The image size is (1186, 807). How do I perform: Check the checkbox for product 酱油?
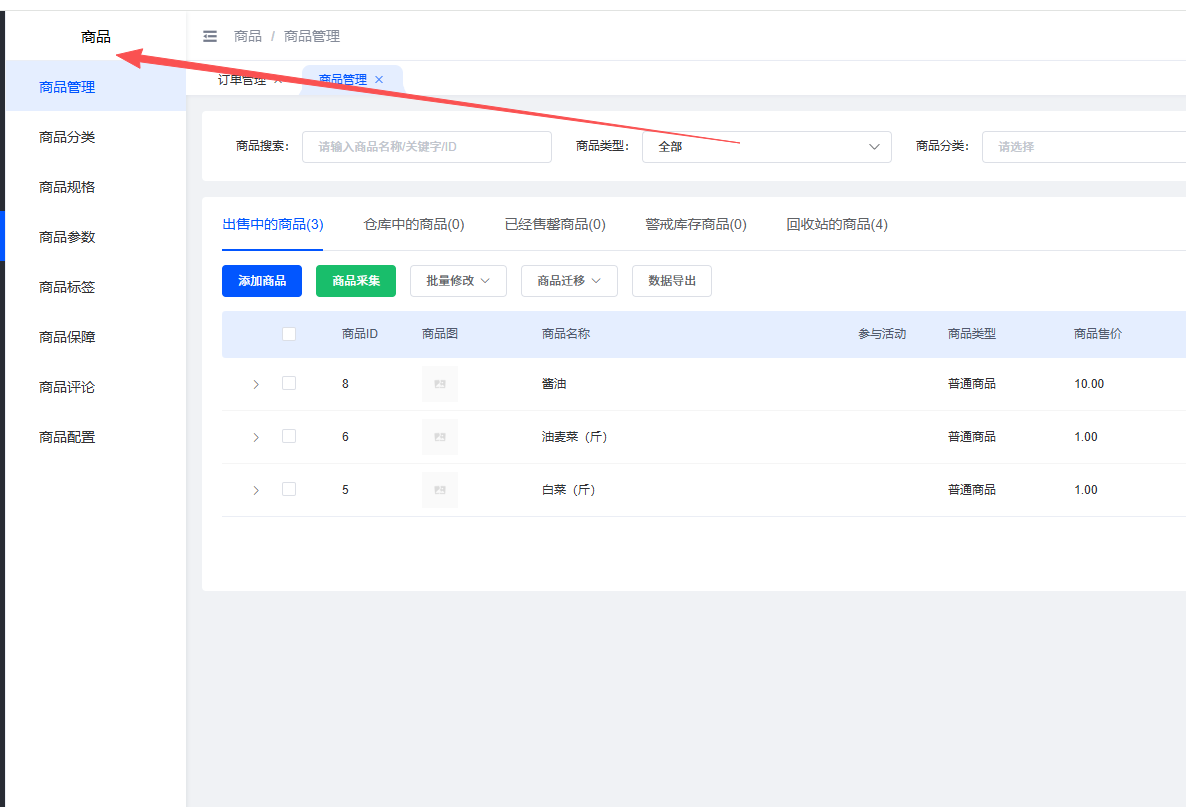pyautogui.click(x=289, y=383)
